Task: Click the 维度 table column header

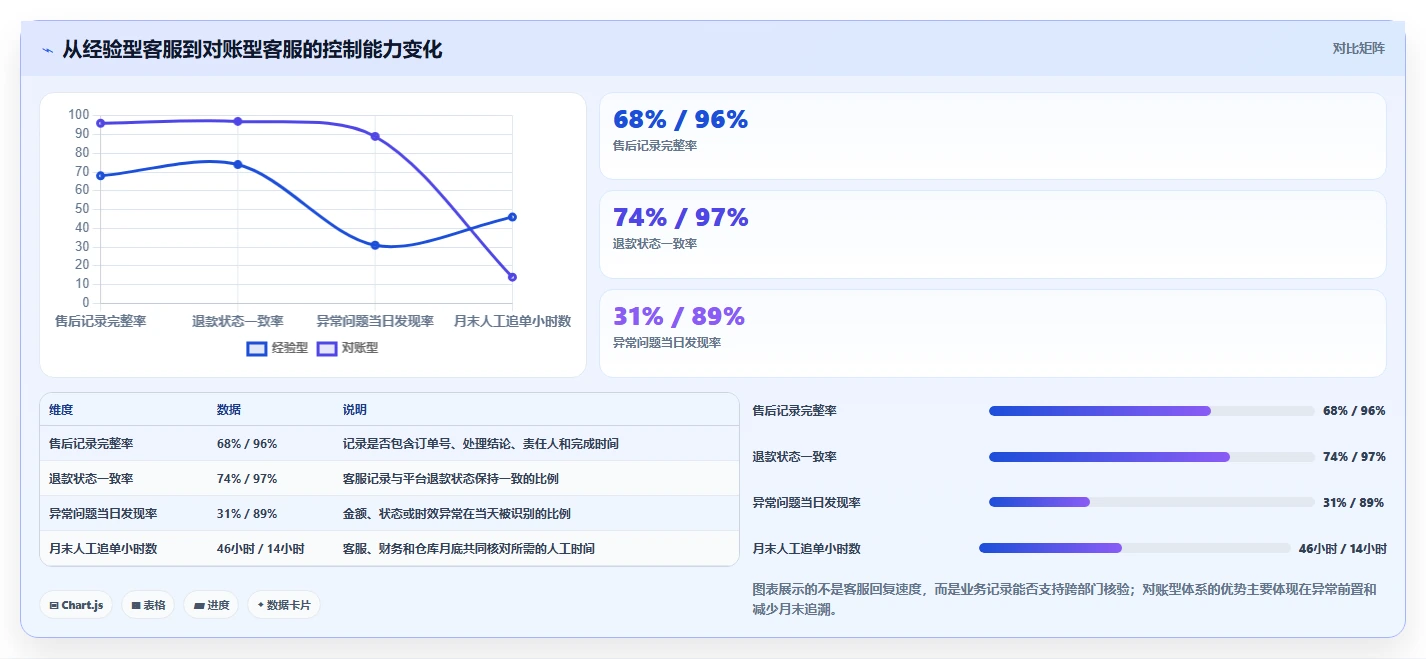Action: [x=61, y=410]
